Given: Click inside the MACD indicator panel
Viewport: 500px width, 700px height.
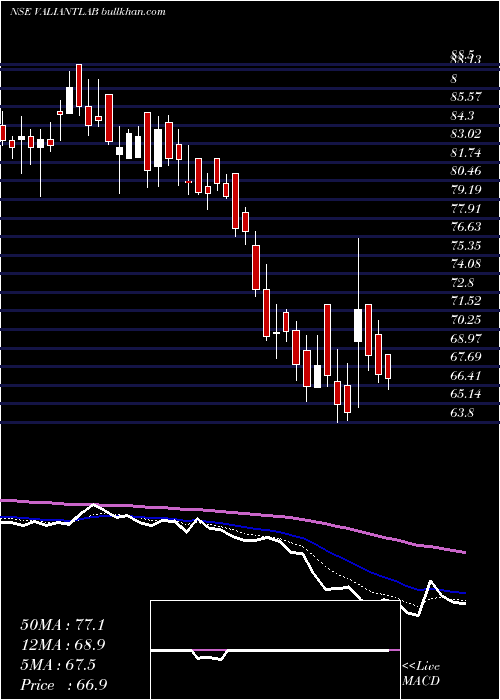Looking at the screenshot, I should tap(275, 650).
